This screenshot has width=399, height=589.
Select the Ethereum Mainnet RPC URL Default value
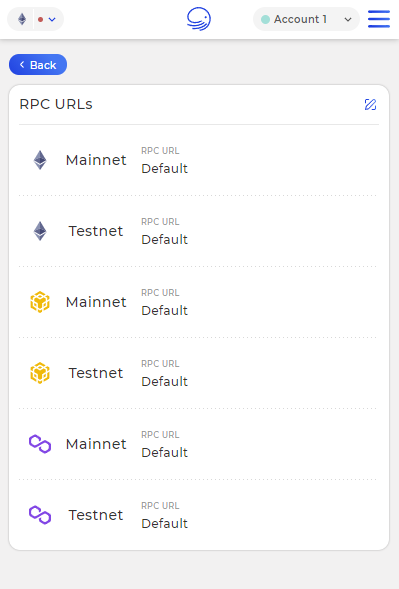[165, 169]
